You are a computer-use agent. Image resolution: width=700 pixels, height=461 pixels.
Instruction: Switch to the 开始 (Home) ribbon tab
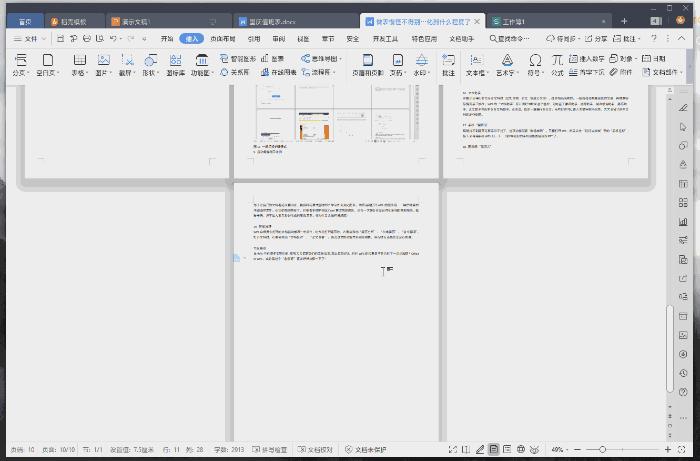click(x=167, y=38)
